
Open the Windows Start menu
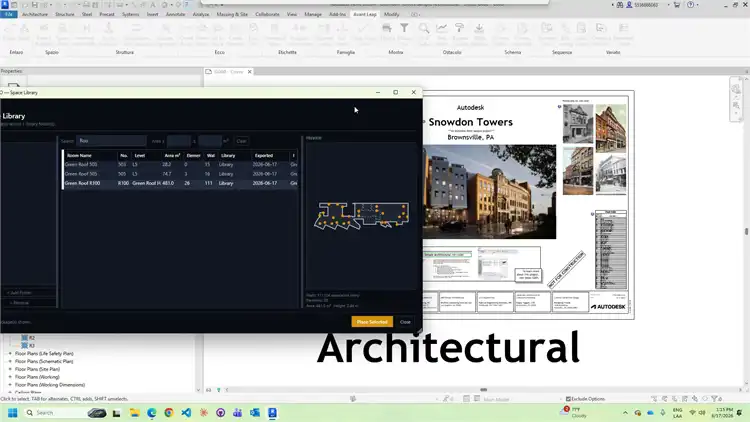pyautogui.click(x=13, y=412)
